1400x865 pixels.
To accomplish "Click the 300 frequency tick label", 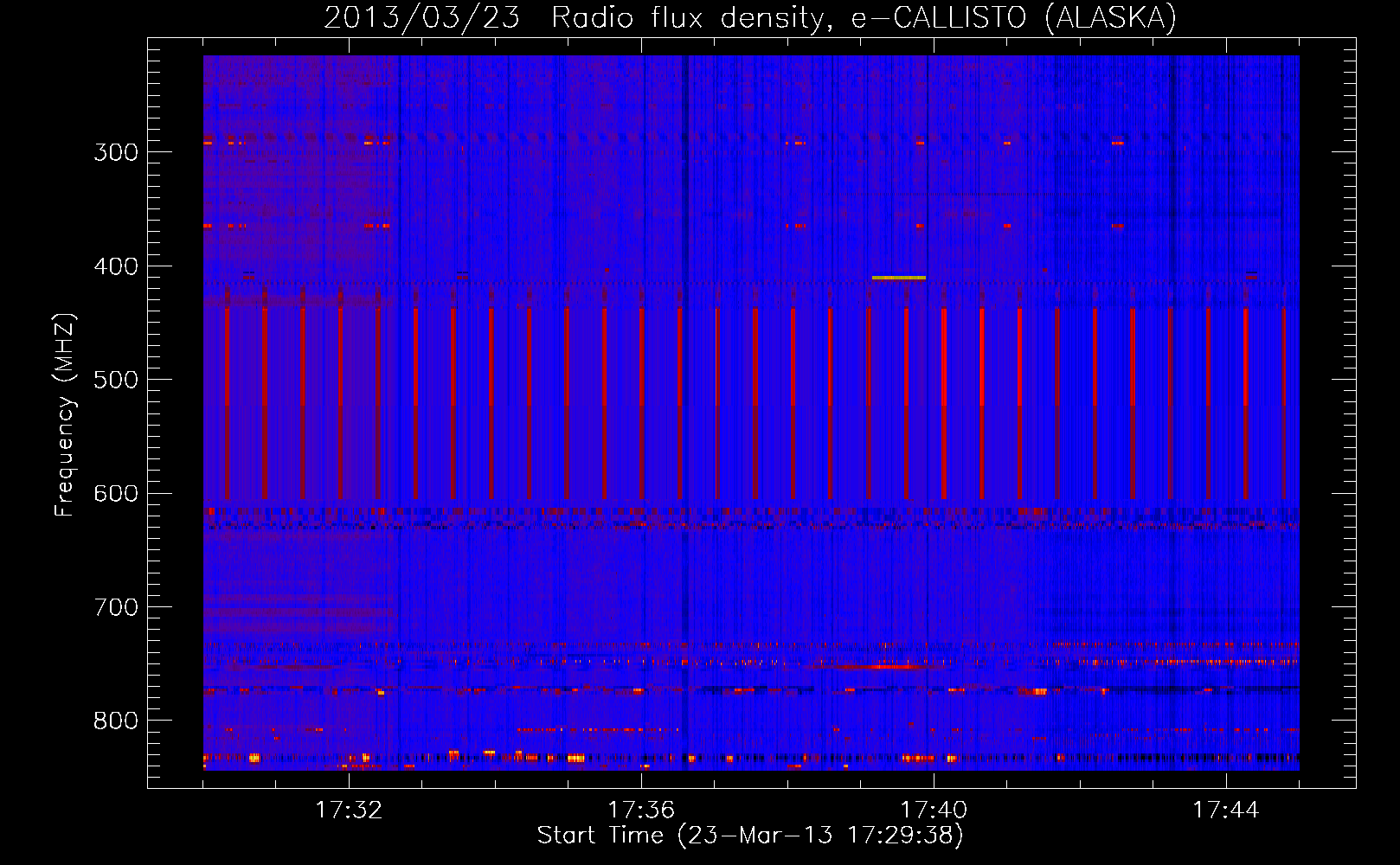I will click(x=116, y=152).
